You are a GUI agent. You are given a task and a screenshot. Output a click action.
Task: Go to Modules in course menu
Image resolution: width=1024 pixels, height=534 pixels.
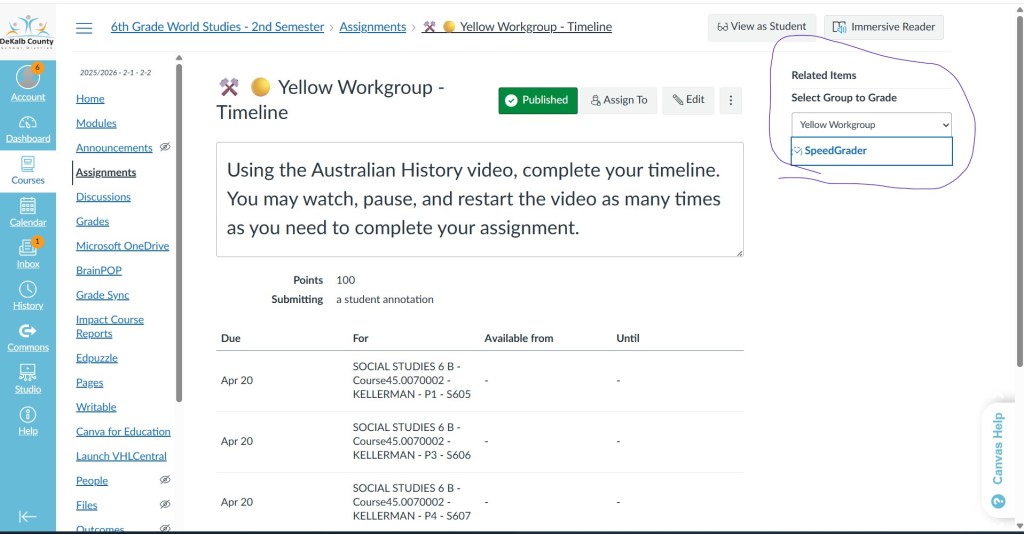96,123
